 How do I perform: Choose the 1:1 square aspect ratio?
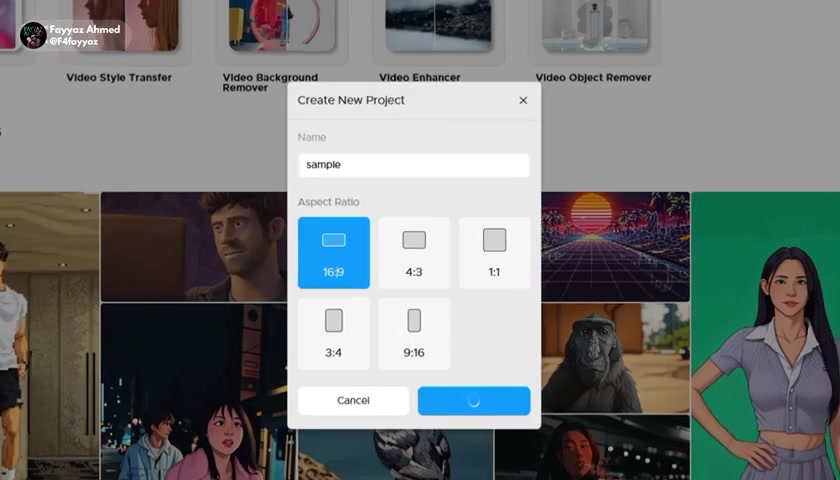(x=494, y=253)
